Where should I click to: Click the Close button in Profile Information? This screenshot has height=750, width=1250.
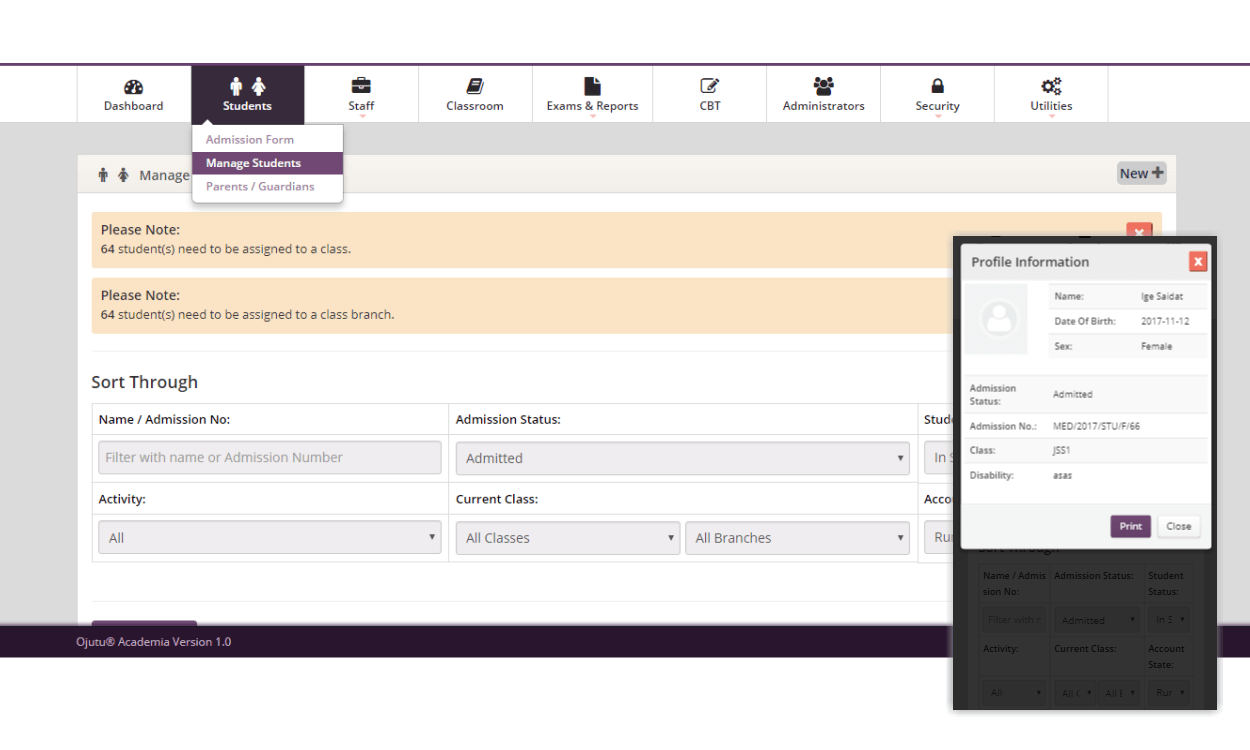click(x=1178, y=526)
